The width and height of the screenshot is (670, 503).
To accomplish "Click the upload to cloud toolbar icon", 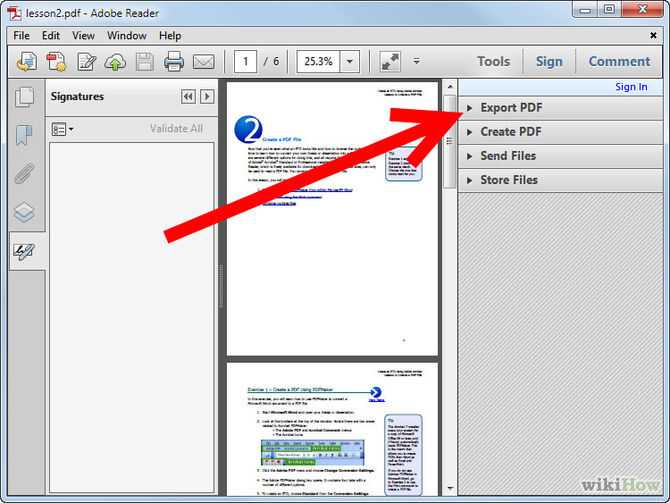I will click(x=115, y=62).
